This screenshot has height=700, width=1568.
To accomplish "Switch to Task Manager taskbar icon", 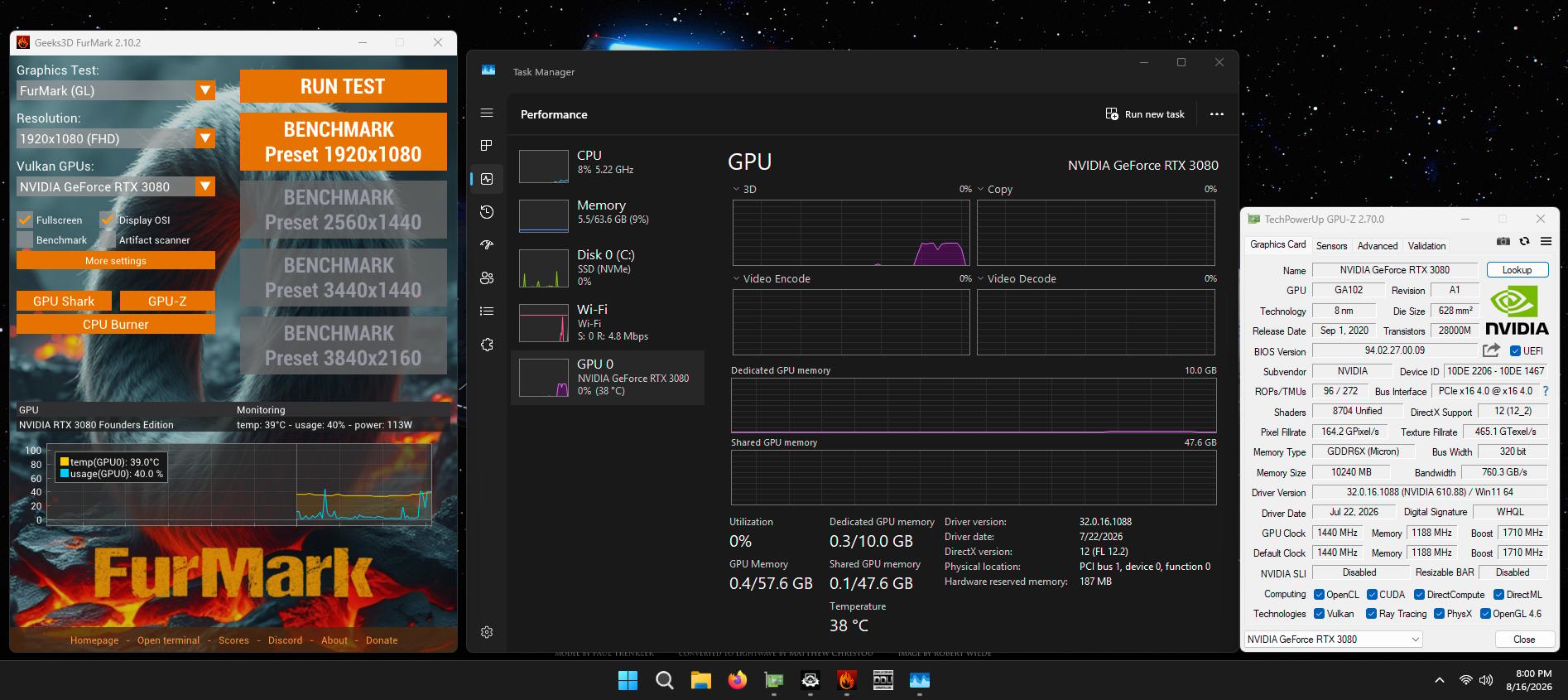I will tap(920, 680).
